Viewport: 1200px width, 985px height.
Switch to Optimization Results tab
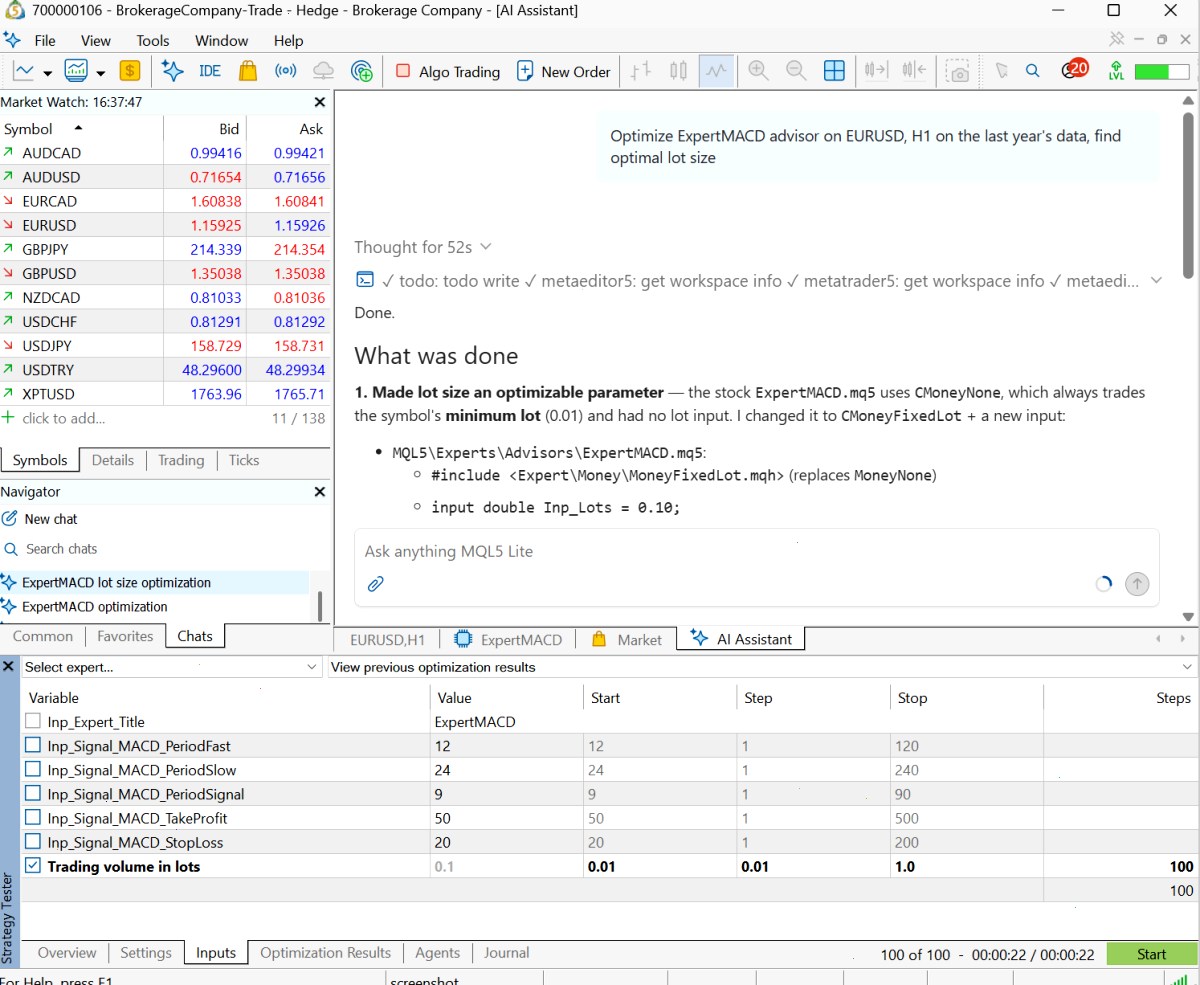325,953
